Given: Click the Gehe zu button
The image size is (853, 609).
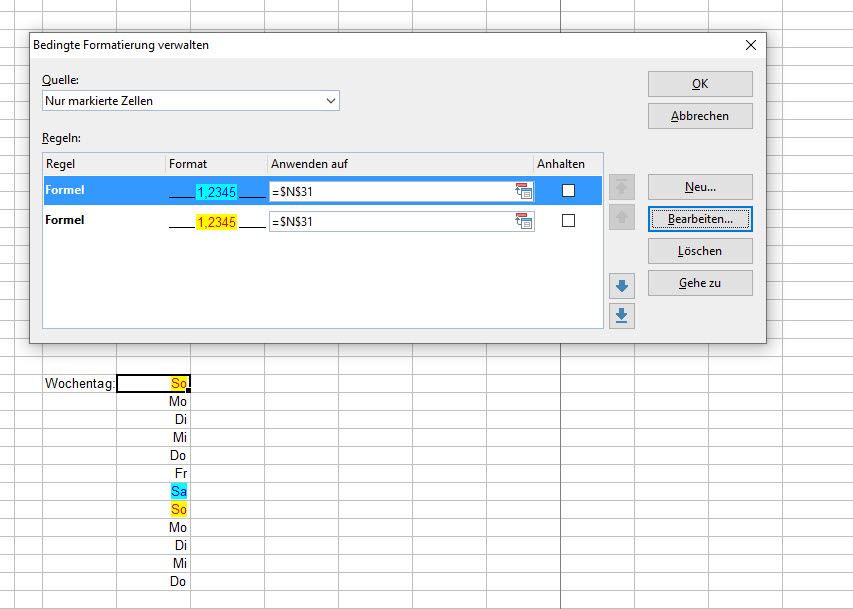Looking at the screenshot, I should point(699,283).
